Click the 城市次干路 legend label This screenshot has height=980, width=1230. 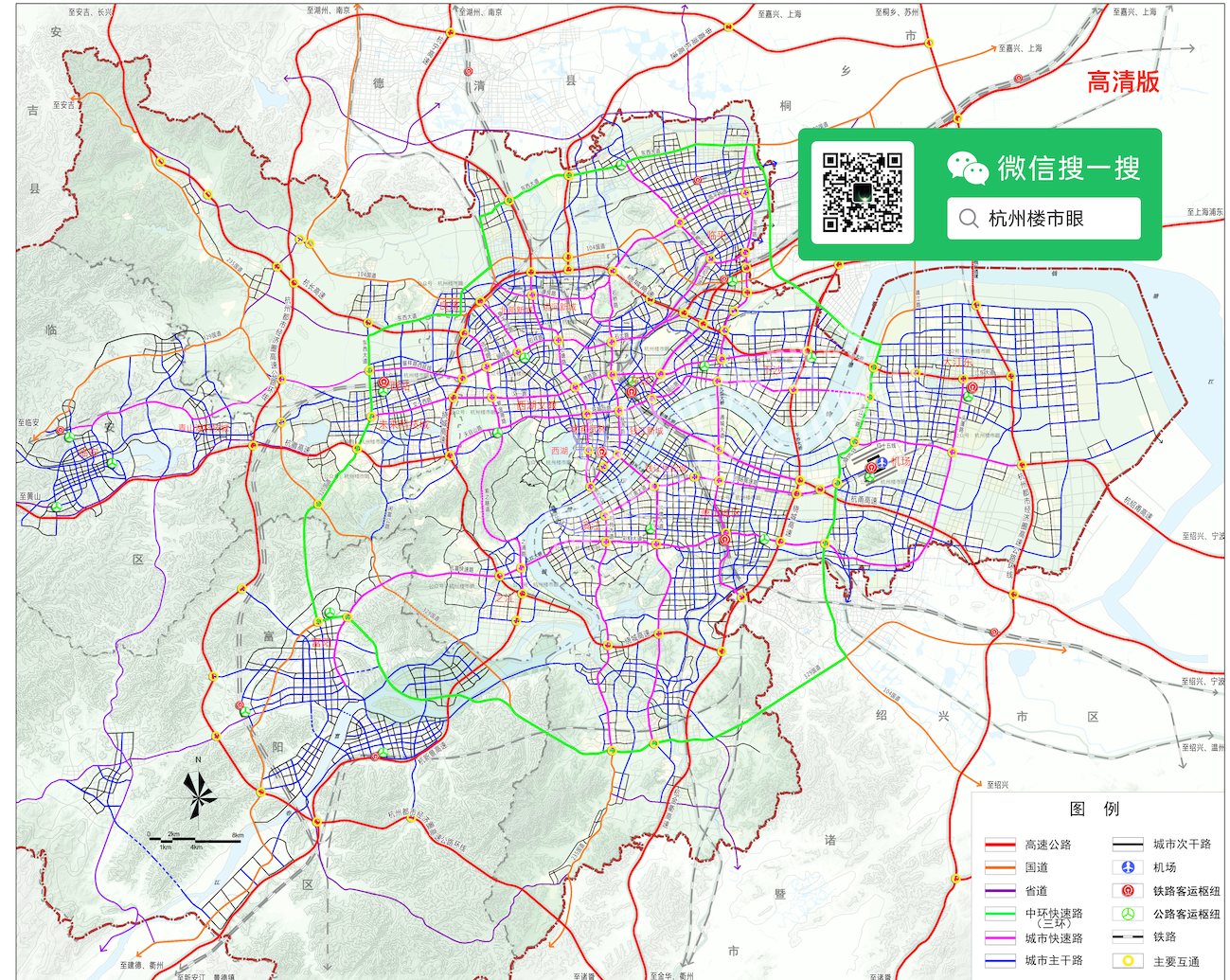1182,844
